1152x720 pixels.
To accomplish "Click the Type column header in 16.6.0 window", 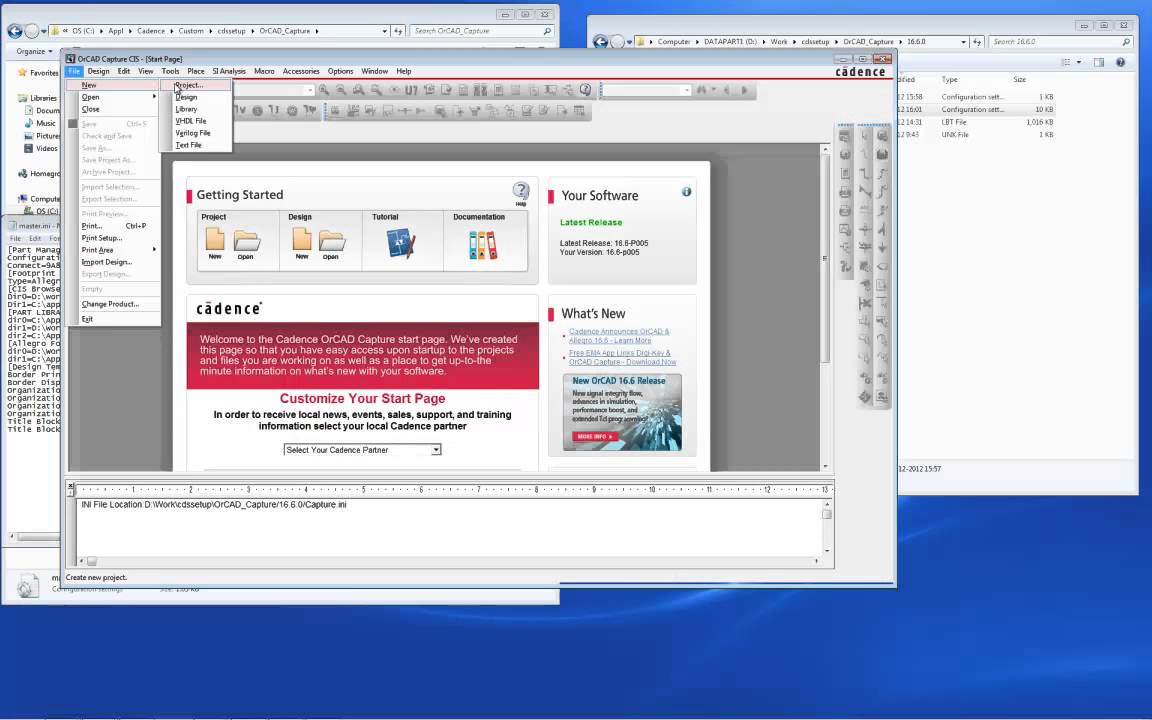I will pos(949,79).
